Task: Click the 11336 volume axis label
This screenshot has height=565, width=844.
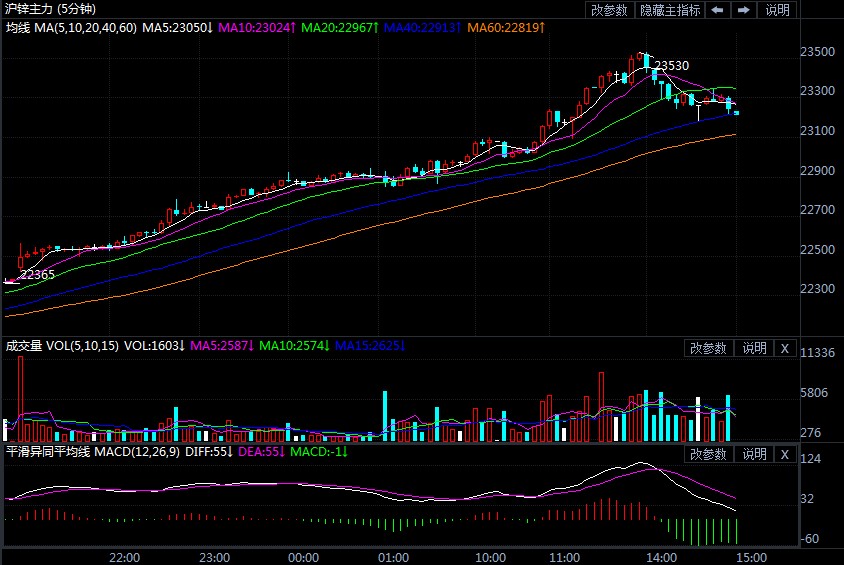Action: pyautogui.click(x=817, y=352)
